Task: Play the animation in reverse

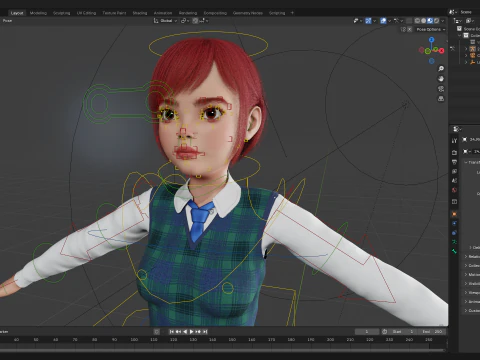Action: click(185, 332)
